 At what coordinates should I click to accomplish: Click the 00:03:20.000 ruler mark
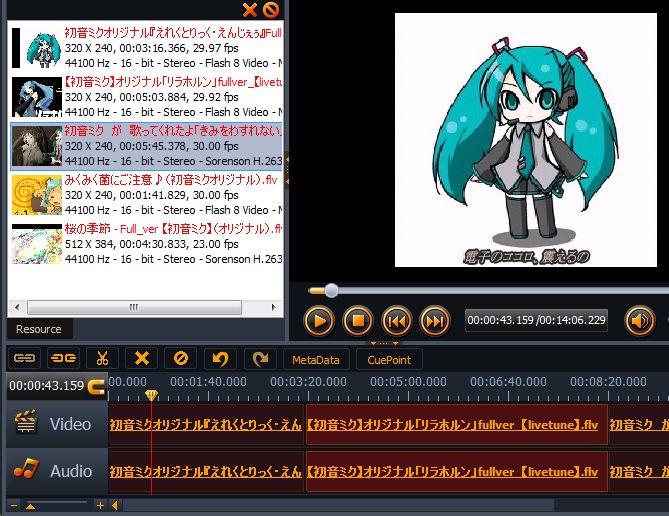coord(308,382)
